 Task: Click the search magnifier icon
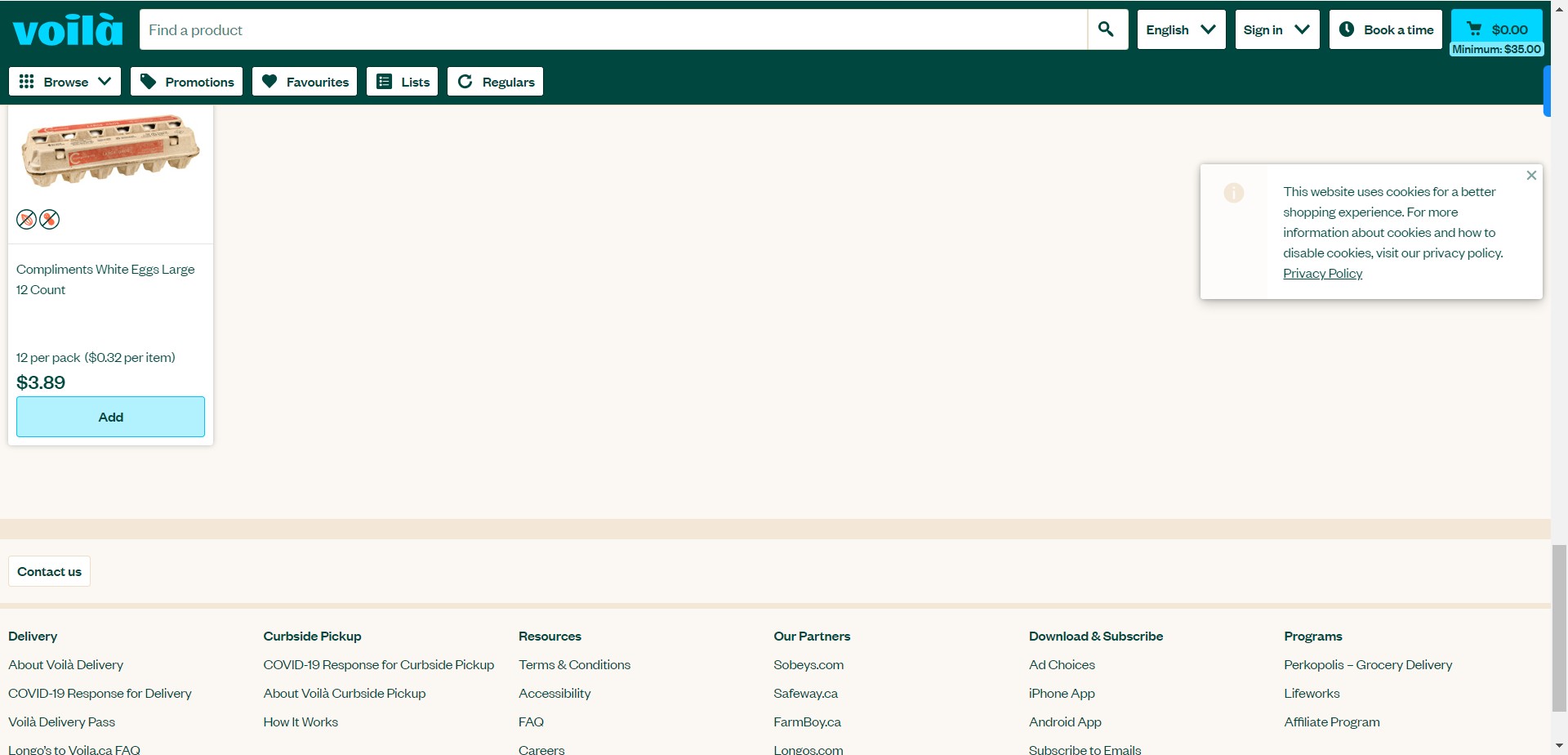tap(1107, 30)
